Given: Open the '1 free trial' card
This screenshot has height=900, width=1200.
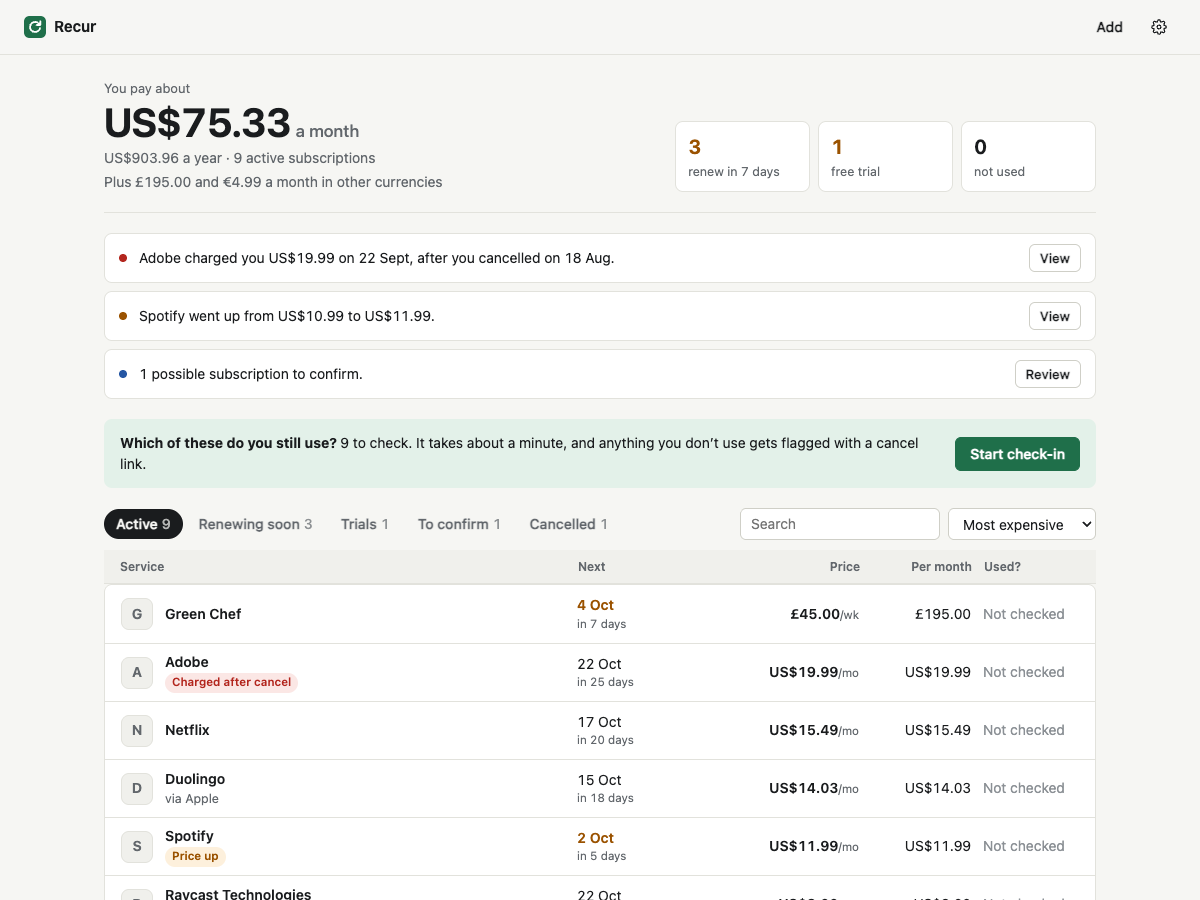Looking at the screenshot, I should click(x=885, y=157).
